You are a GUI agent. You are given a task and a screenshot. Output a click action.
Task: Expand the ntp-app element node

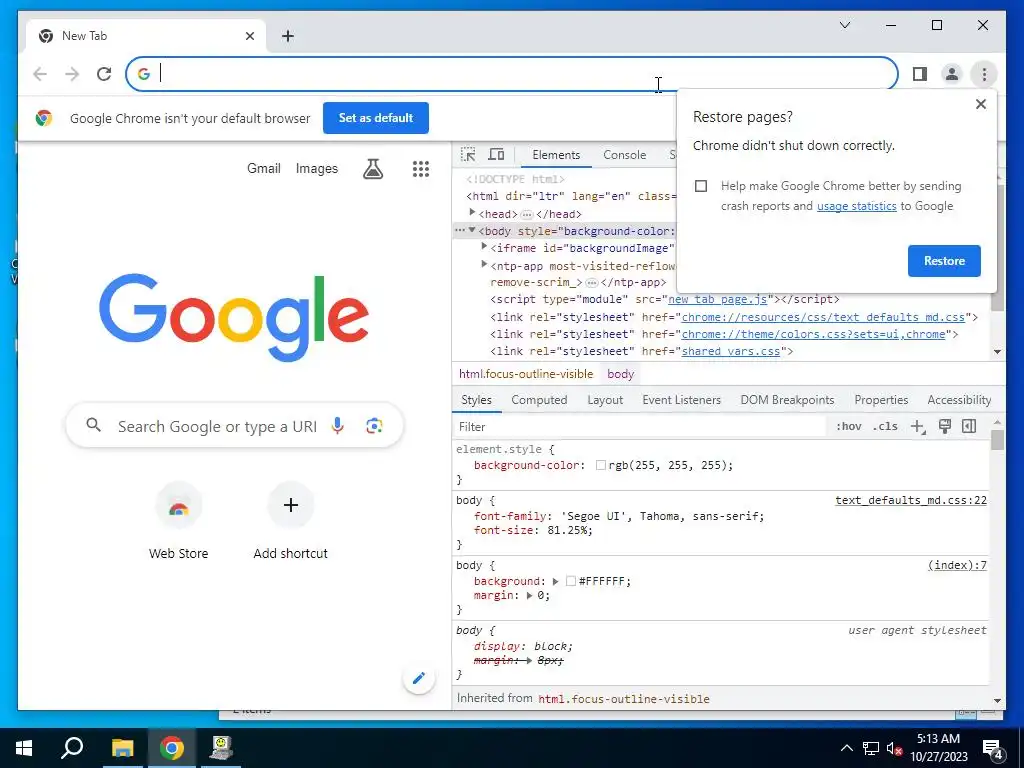click(484, 264)
